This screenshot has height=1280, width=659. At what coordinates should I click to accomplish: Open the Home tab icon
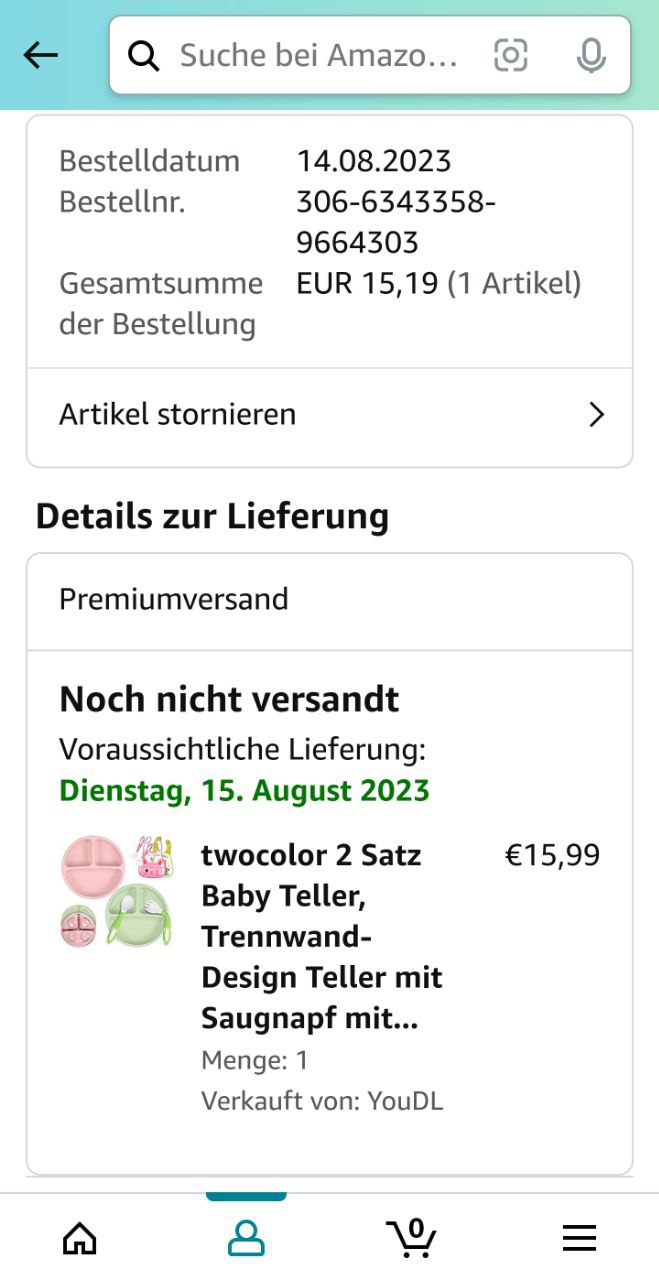80,1238
